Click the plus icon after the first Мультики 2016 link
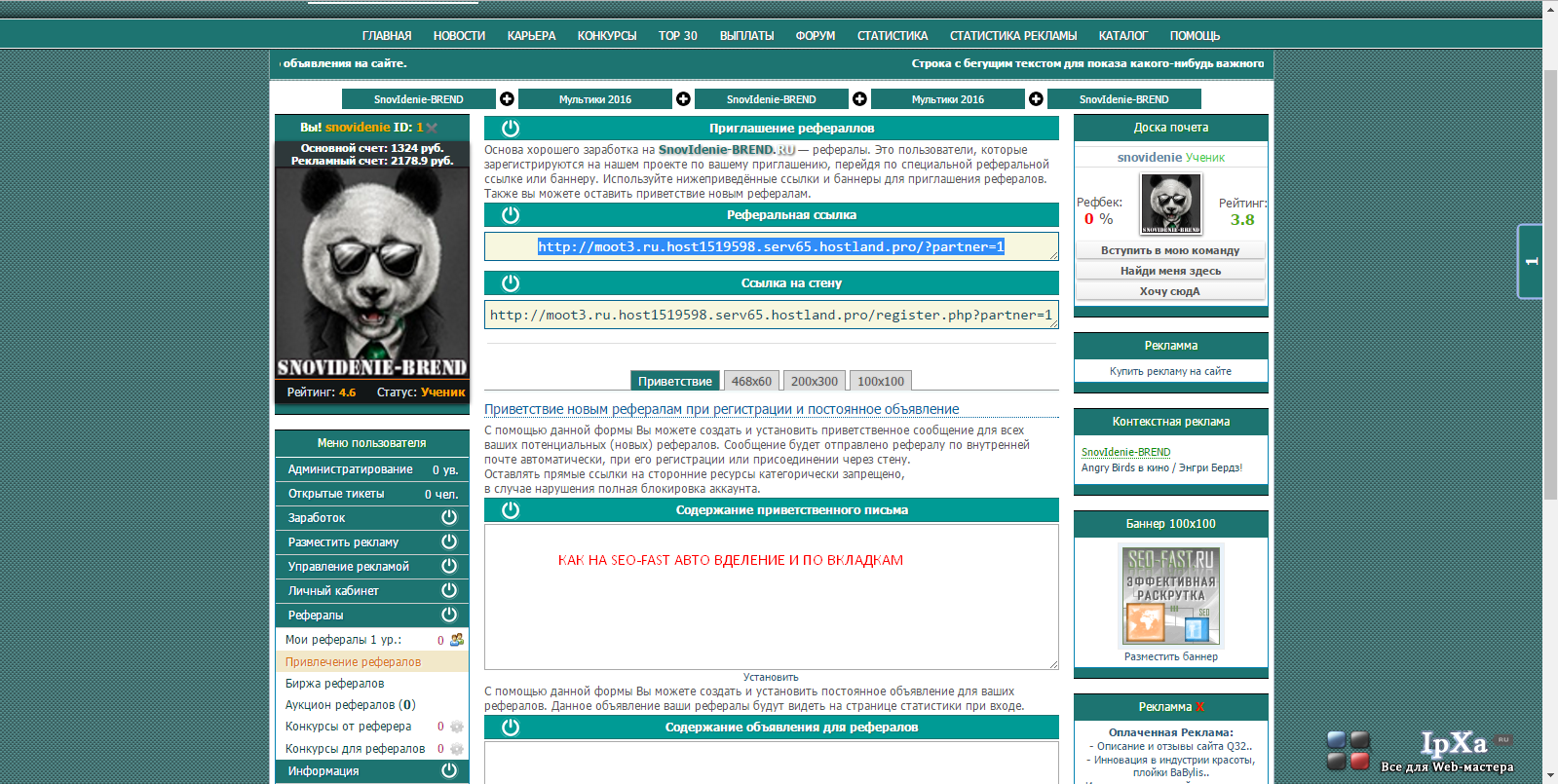 click(683, 99)
